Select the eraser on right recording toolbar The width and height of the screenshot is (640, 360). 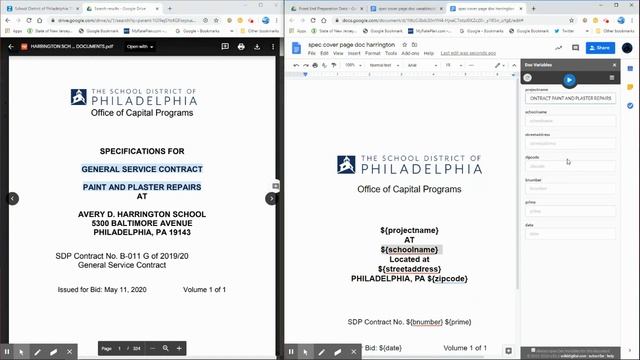(x=338, y=351)
